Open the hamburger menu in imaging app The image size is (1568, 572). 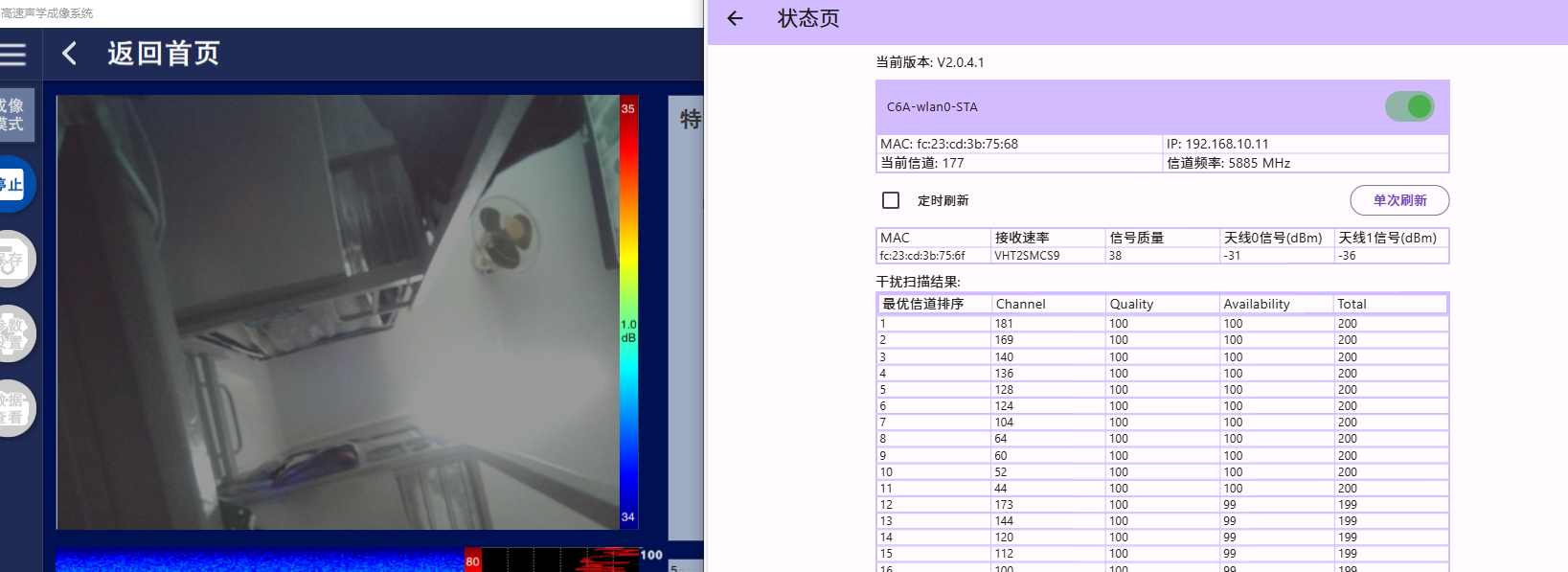12,54
